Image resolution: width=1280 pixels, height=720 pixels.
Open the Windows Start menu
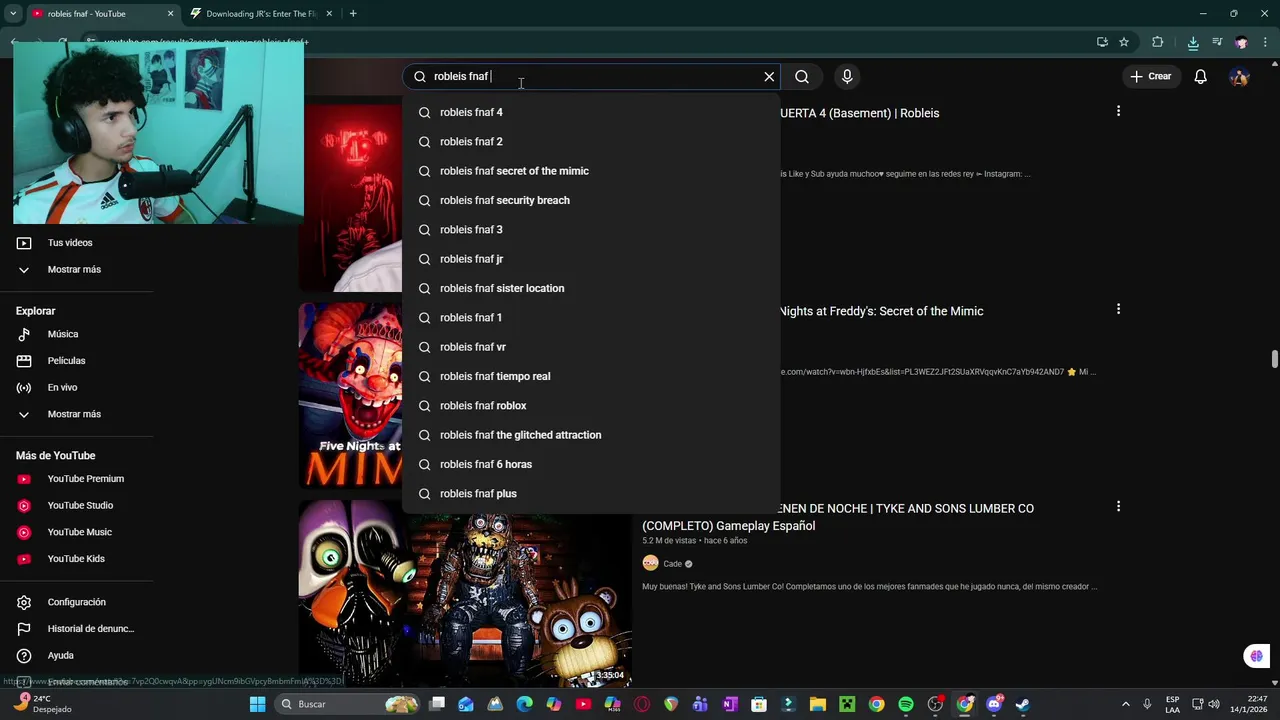(257, 704)
